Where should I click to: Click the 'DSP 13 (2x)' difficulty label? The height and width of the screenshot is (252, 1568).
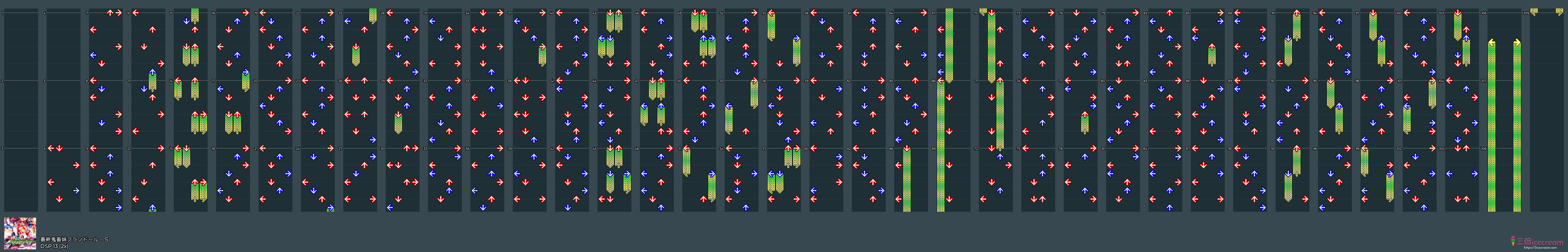click(54, 246)
